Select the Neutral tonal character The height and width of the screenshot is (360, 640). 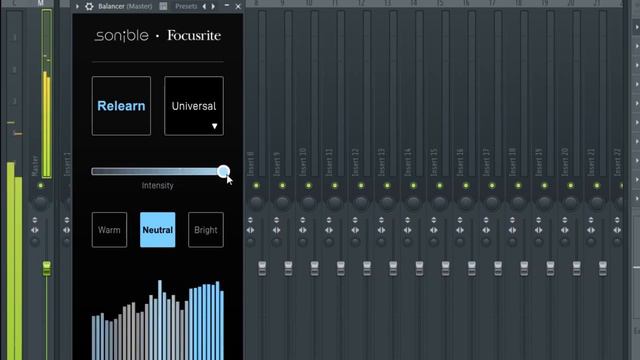tap(158, 230)
